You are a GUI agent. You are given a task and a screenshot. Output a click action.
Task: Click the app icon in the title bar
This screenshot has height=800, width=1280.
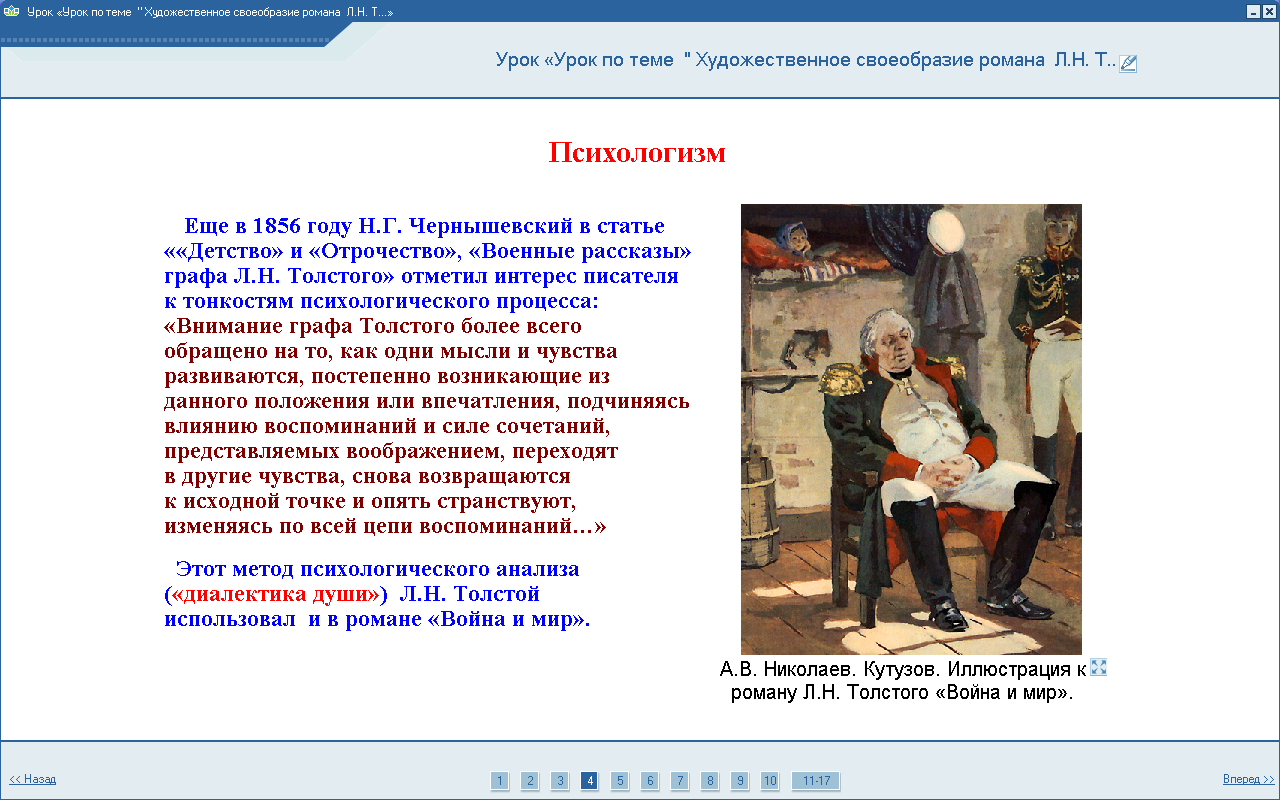12,10
